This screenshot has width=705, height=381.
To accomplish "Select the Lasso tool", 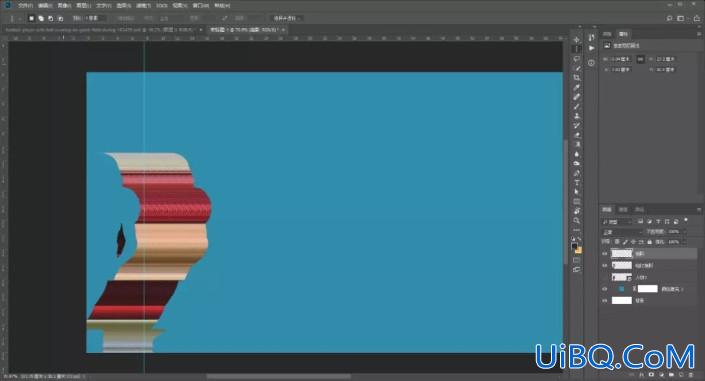I will [577, 59].
